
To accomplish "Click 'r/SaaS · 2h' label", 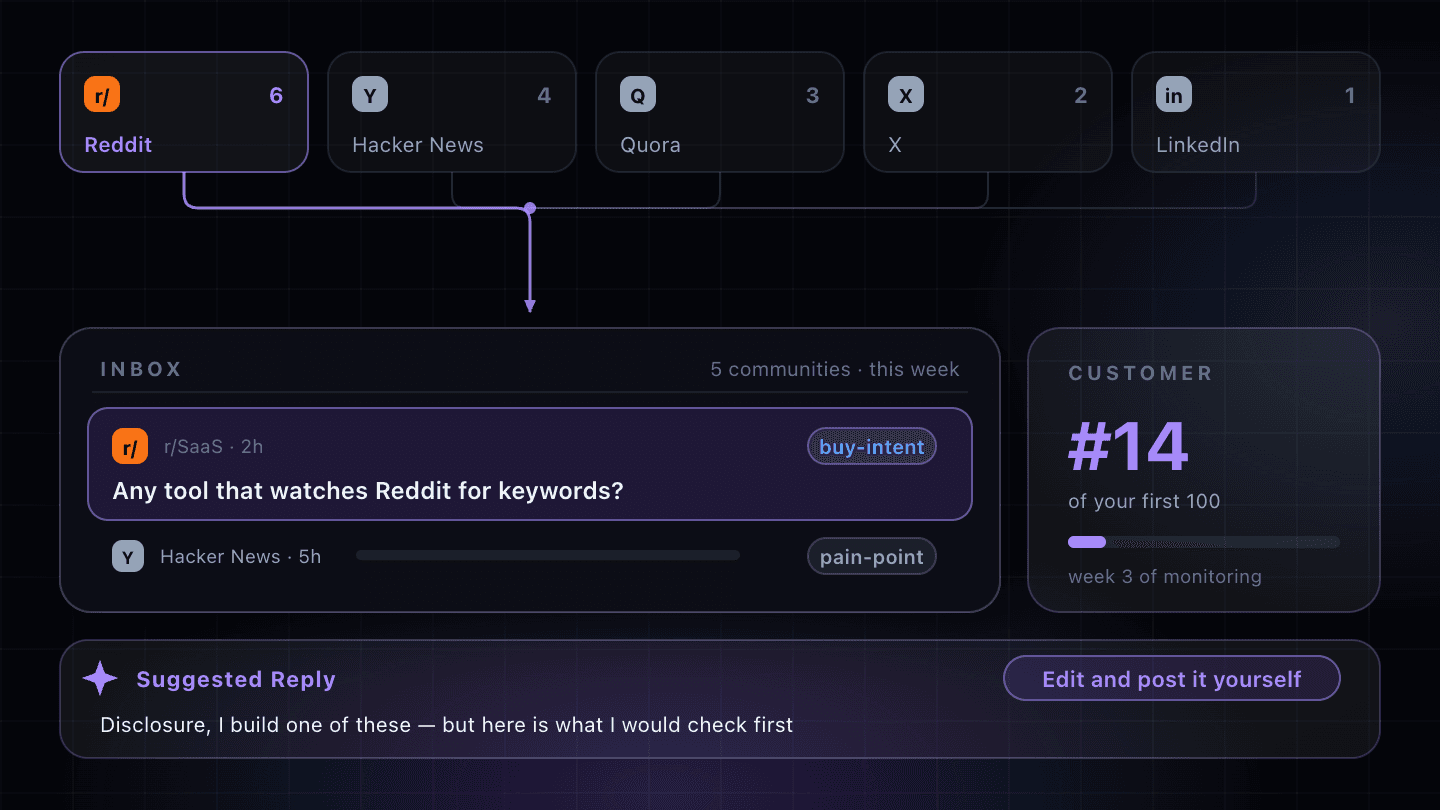I will (x=213, y=447).
